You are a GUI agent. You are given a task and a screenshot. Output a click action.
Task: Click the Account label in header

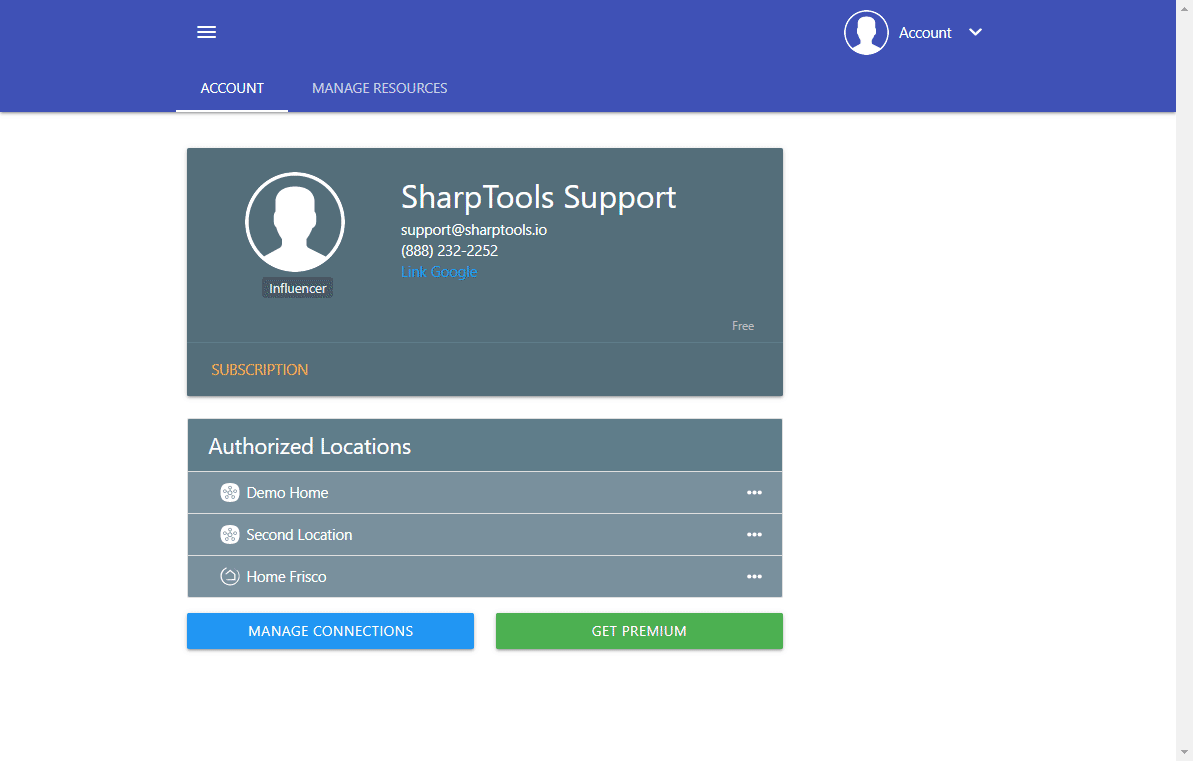click(x=925, y=33)
